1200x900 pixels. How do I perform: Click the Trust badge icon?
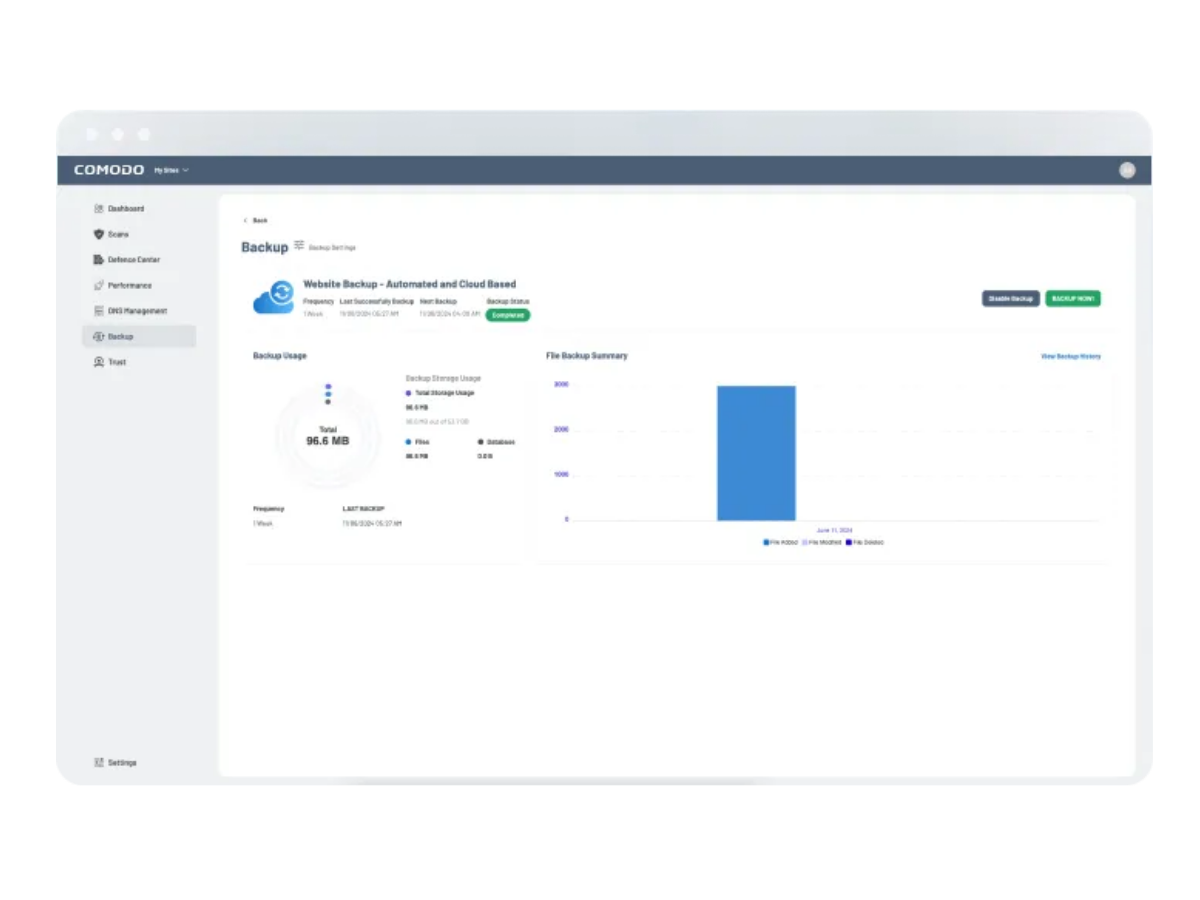click(99, 362)
